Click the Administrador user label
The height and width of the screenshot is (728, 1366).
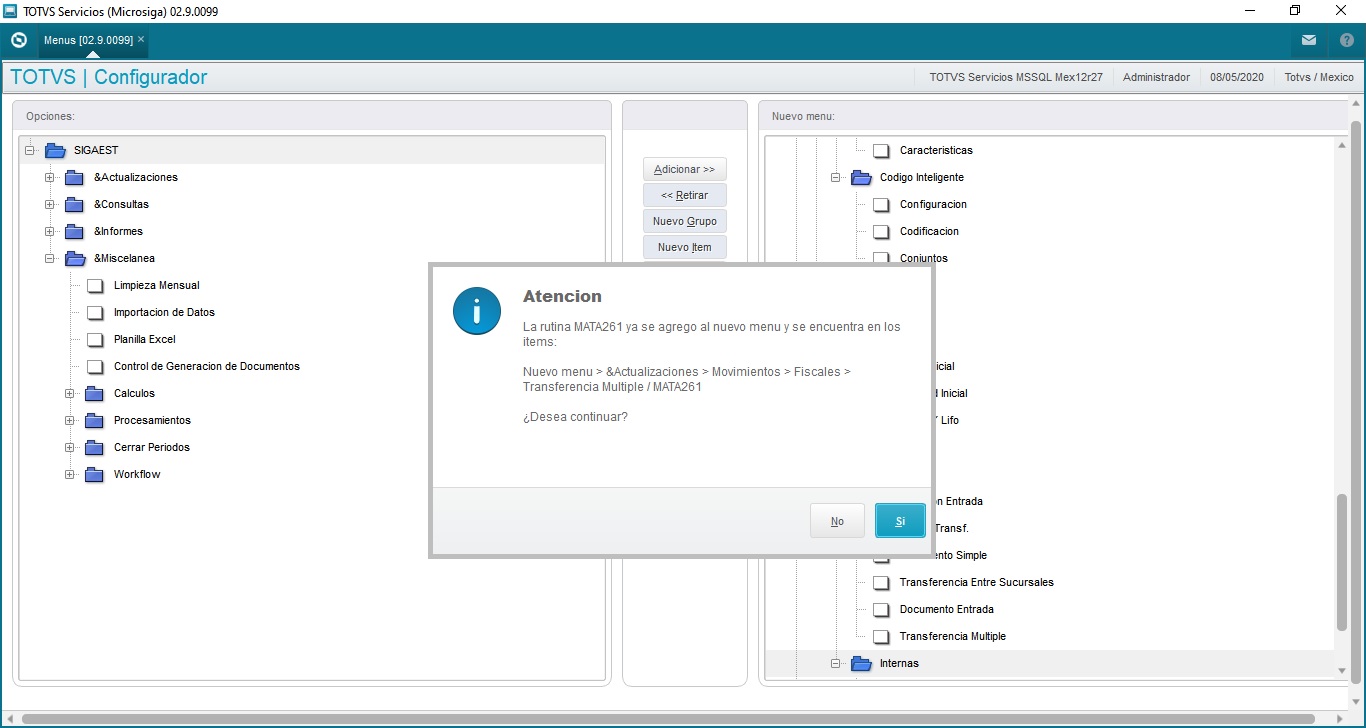point(1156,77)
